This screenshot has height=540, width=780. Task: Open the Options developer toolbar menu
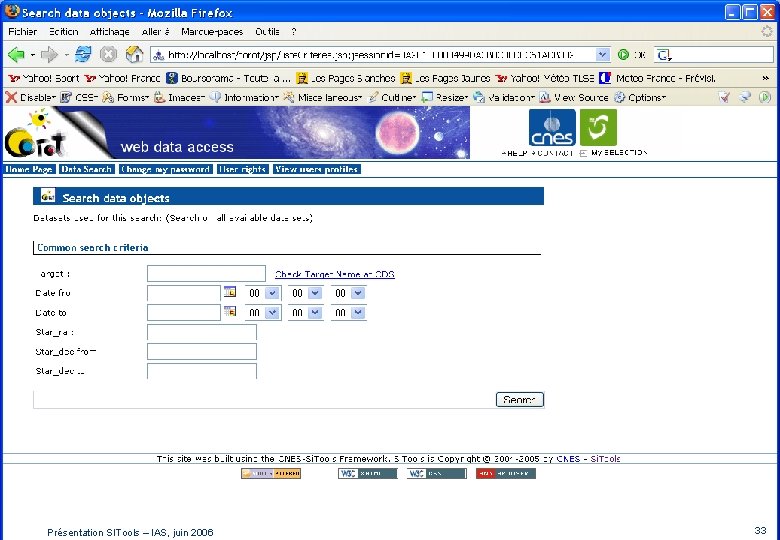point(640,97)
